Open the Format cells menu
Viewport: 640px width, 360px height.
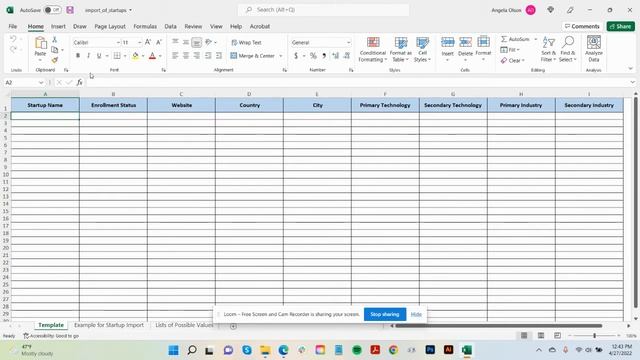pyautogui.click(x=483, y=49)
